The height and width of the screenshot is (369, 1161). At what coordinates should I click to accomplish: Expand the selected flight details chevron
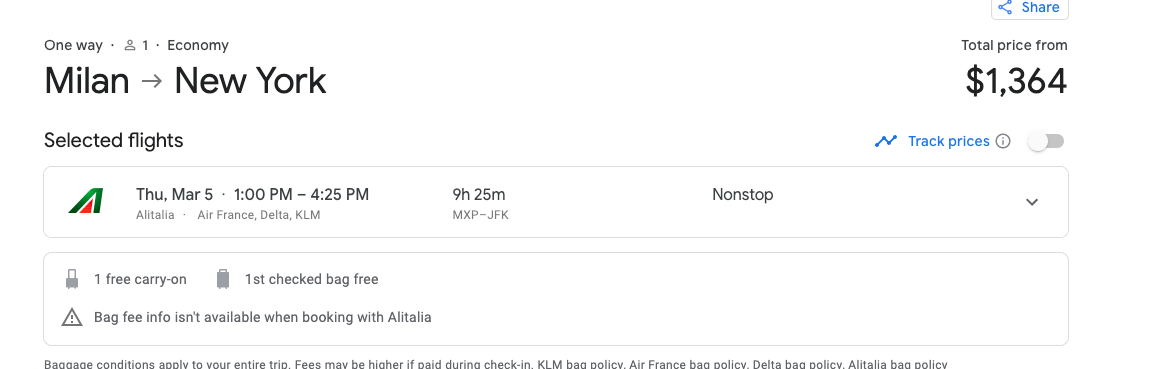tap(1031, 202)
